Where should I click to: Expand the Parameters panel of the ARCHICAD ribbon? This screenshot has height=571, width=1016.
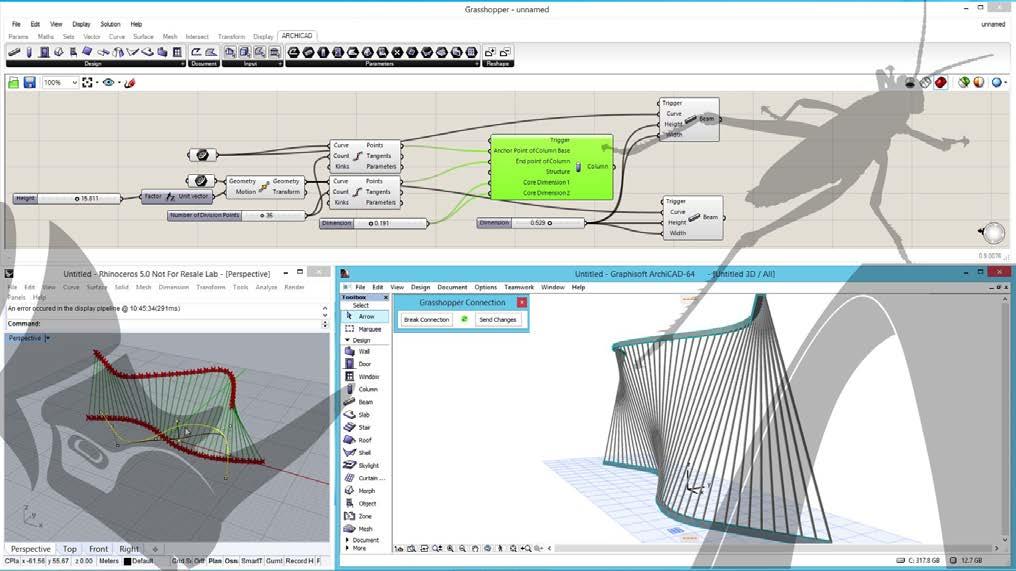coord(477,64)
